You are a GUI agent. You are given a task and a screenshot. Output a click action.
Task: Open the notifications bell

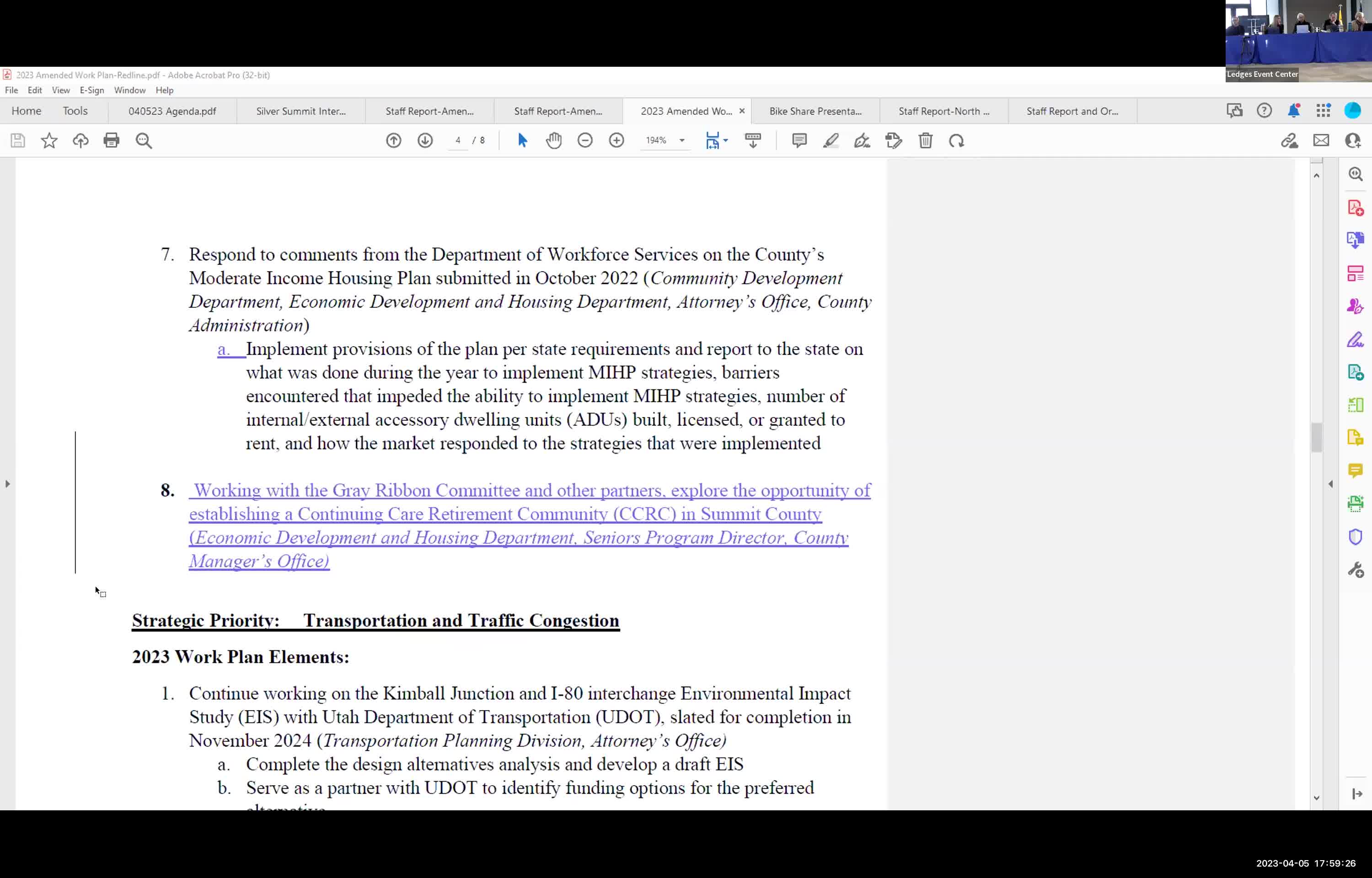point(1294,111)
